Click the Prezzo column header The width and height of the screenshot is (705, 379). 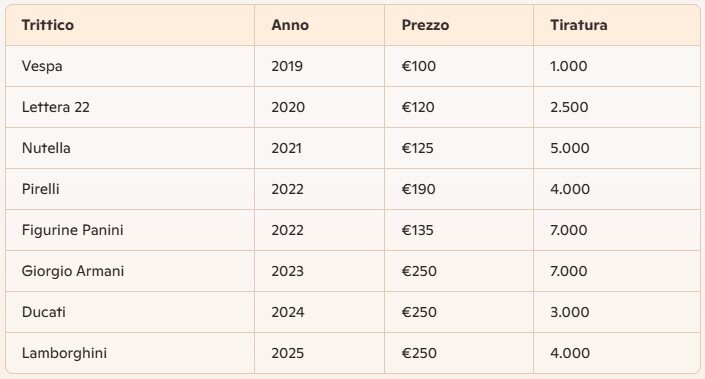[x=459, y=25]
